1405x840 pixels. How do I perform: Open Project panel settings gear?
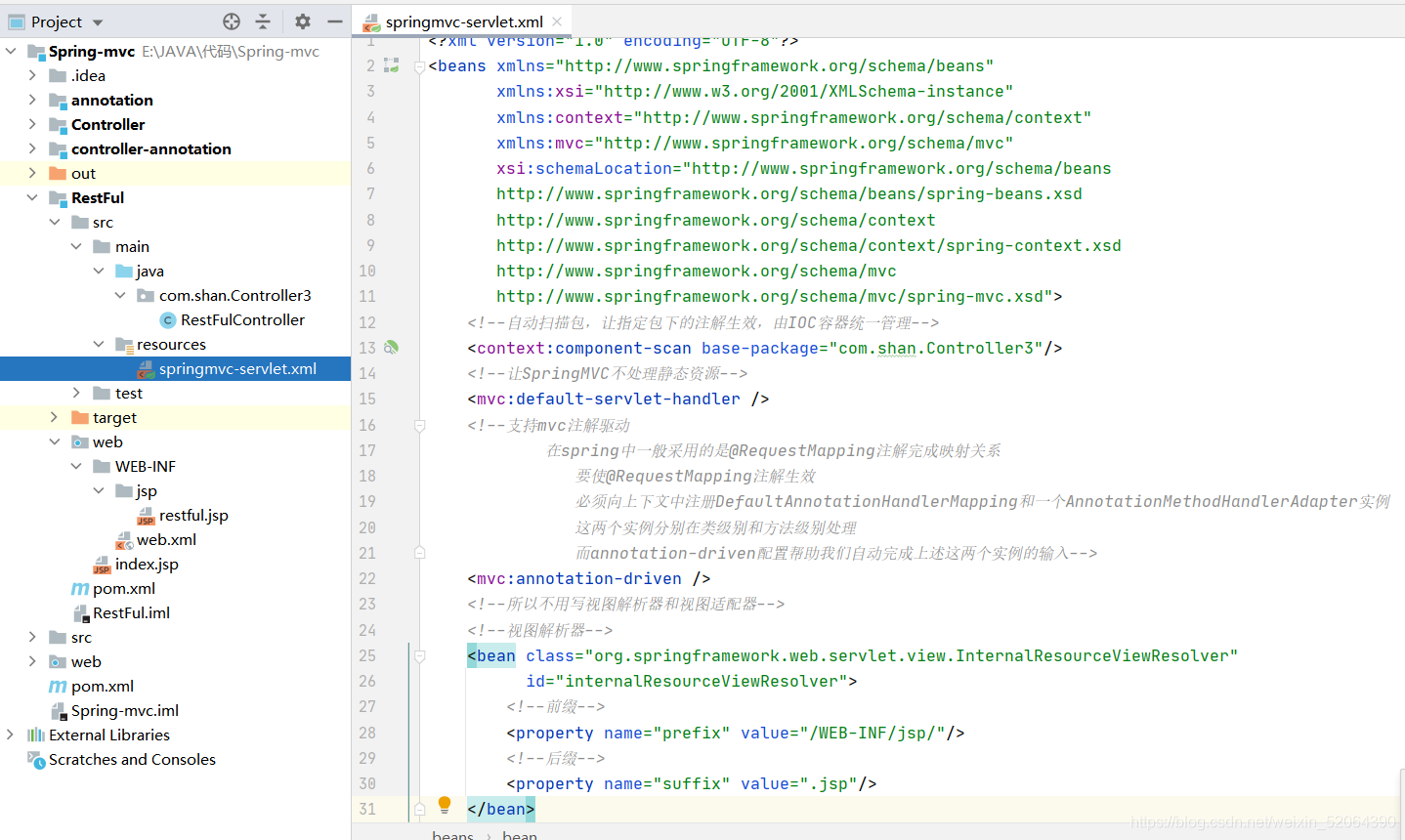303,21
